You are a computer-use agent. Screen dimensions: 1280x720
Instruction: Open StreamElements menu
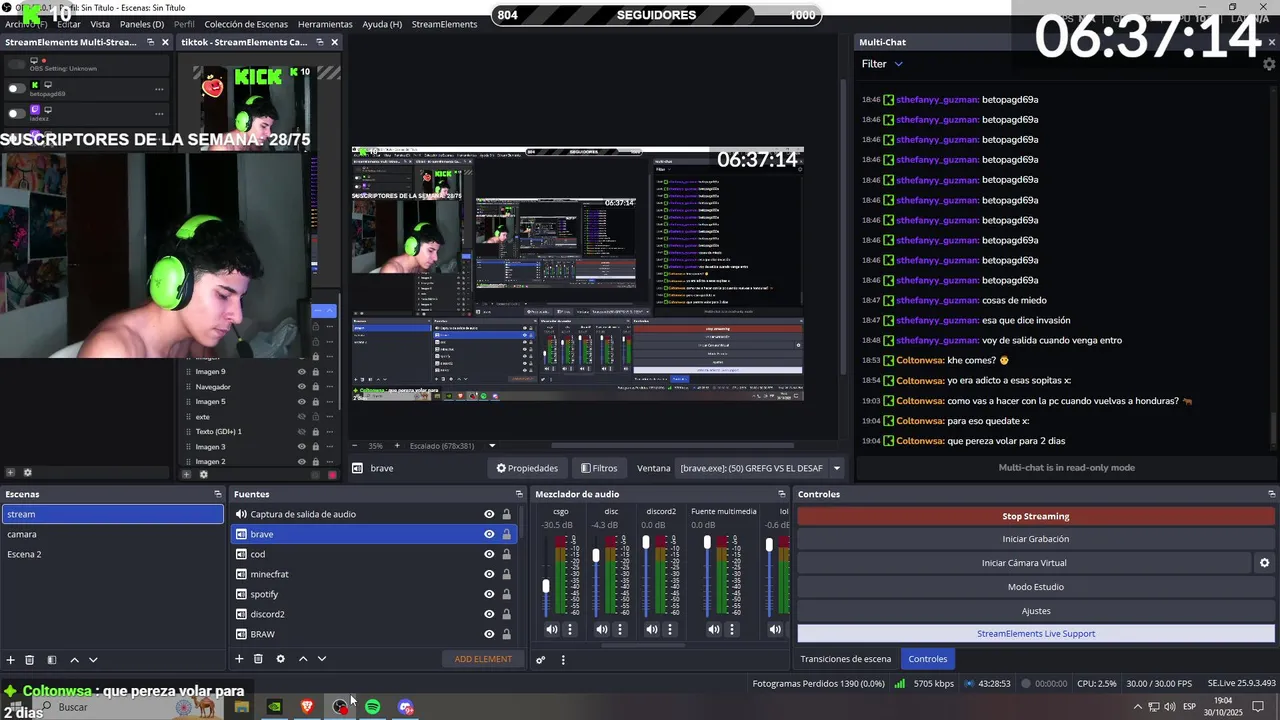444,24
